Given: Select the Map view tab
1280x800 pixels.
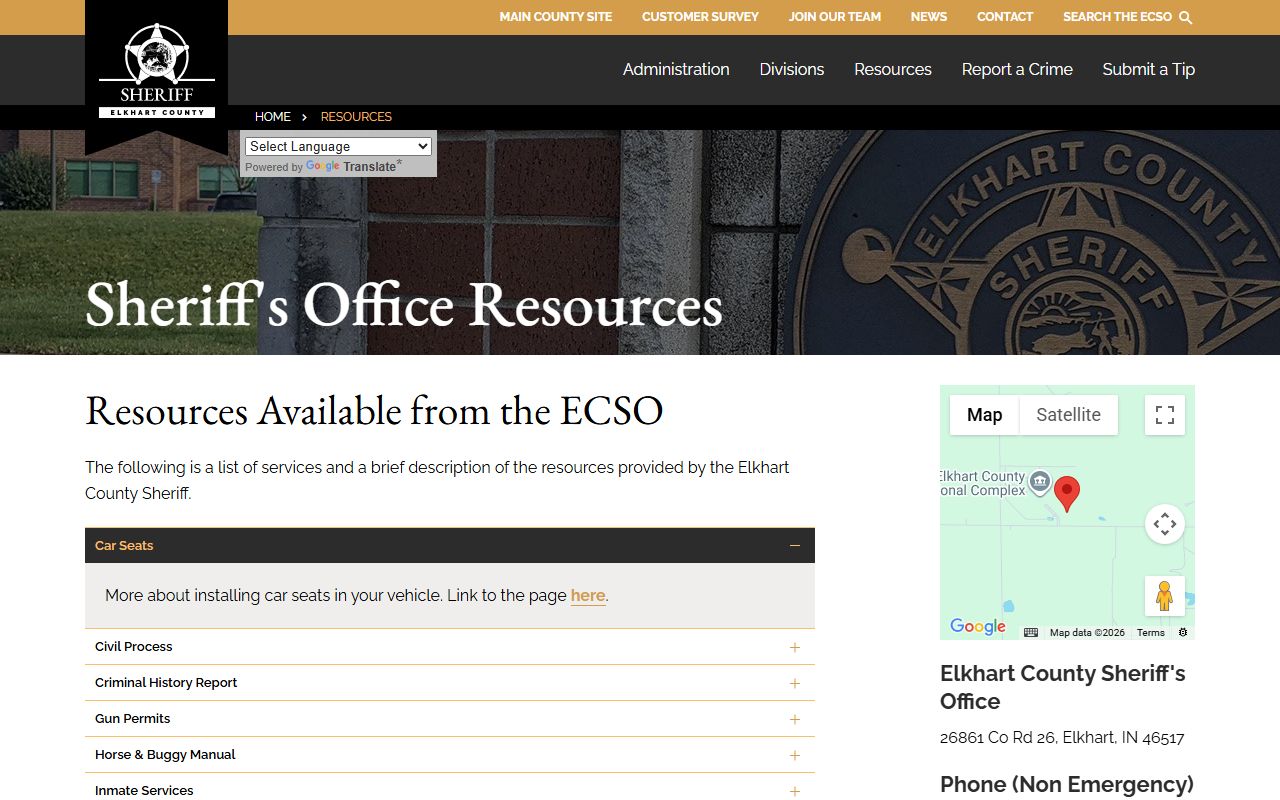Looking at the screenshot, I should pos(984,415).
